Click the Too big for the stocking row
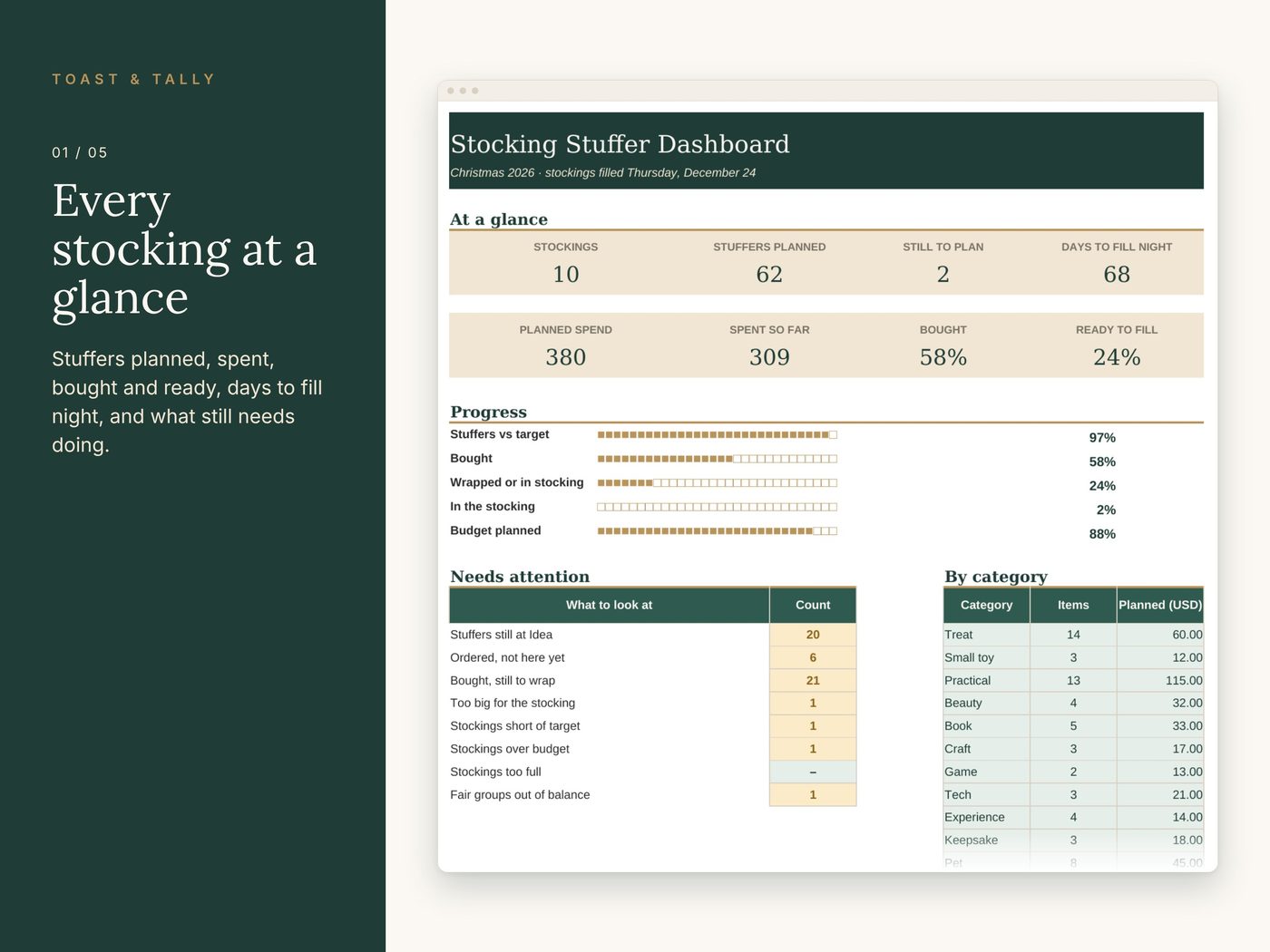This screenshot has width=1270, height=952. 653,703
